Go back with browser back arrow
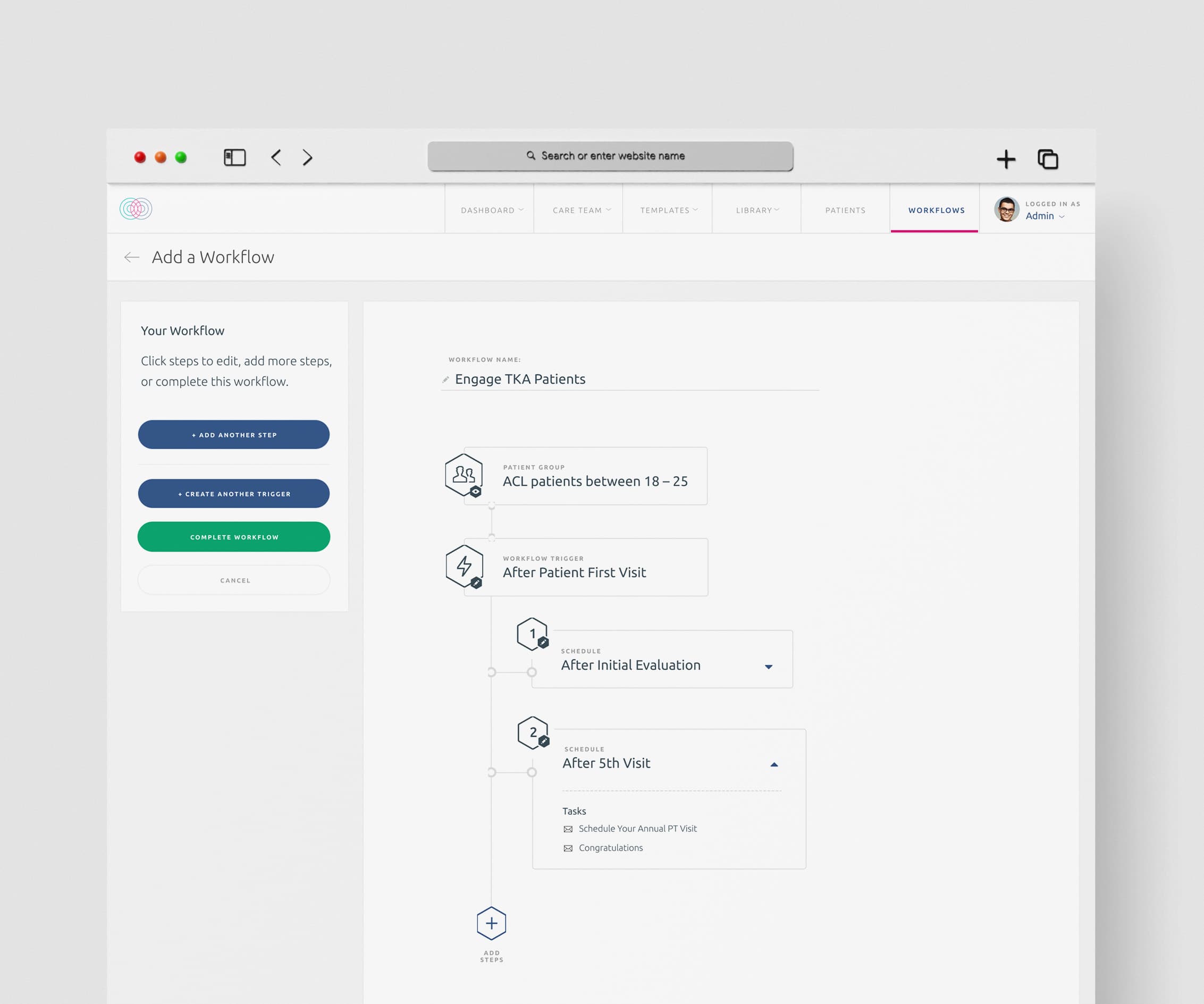Screen dimensions: 1204x1004 [x=276, y=157]
